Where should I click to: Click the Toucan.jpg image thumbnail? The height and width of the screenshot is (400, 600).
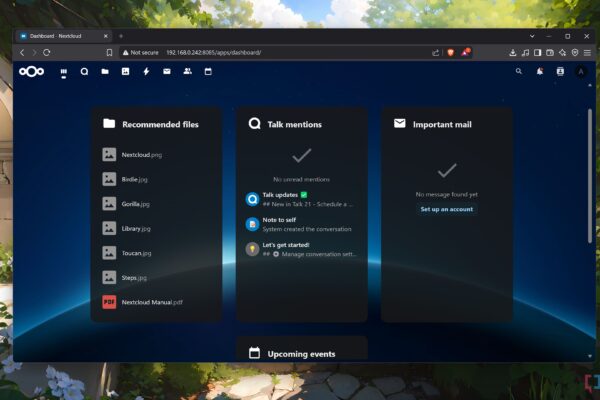109,253
